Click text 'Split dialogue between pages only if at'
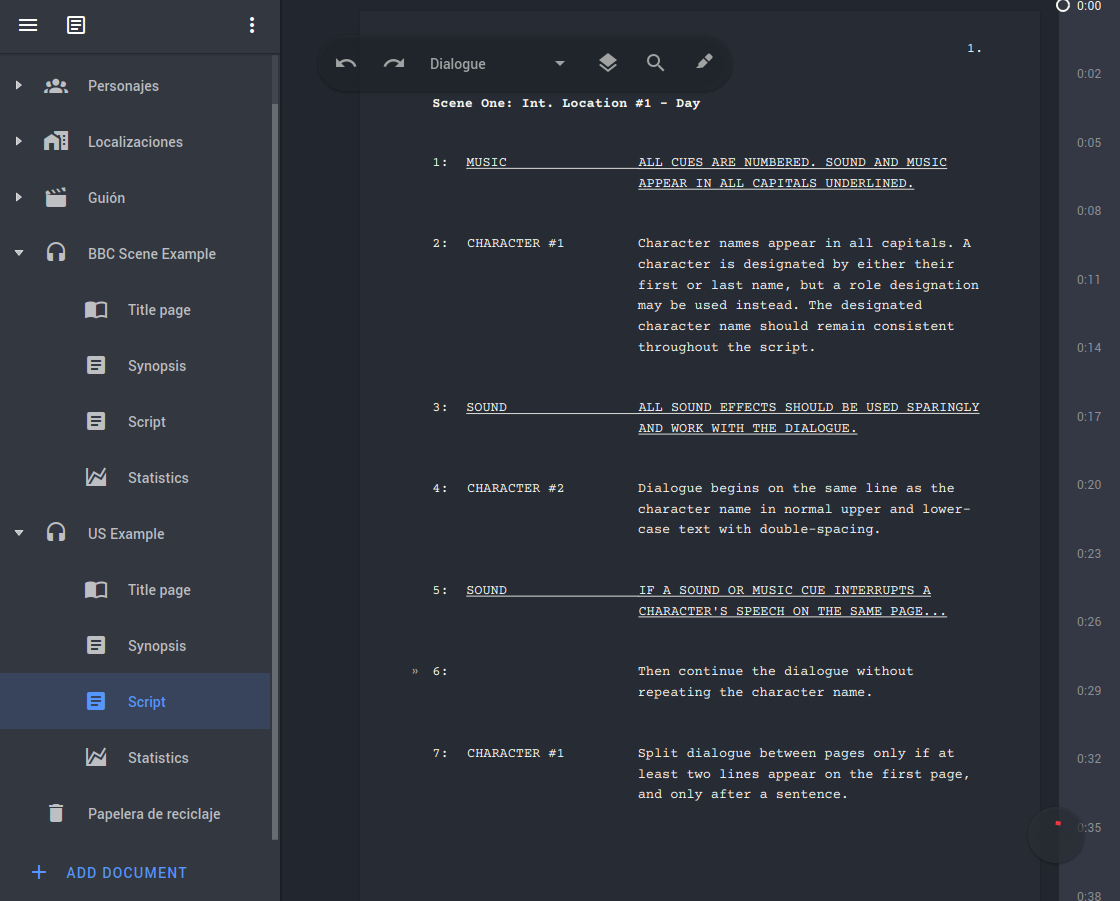This screenshot has width=1120, height=901. (796, 753)
